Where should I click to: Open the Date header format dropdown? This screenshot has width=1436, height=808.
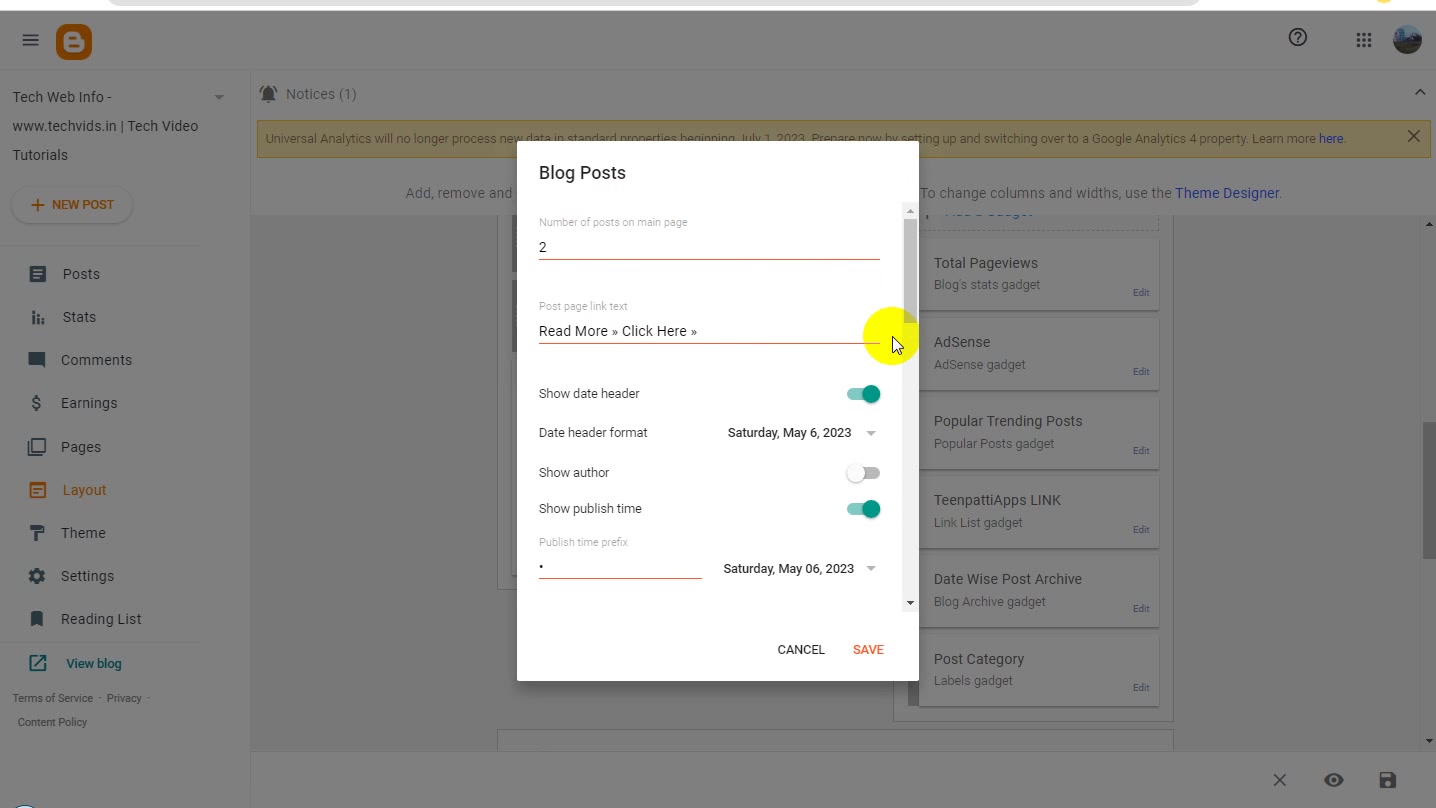coord(802,433)
